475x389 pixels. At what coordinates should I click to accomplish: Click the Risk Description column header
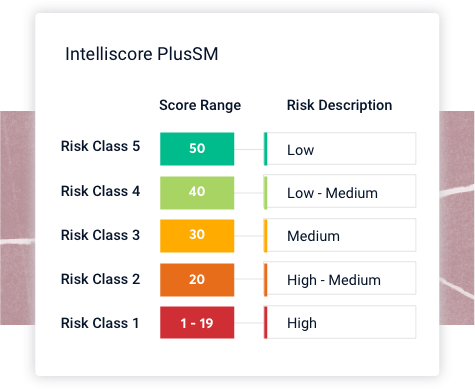(x=339, y=105)
